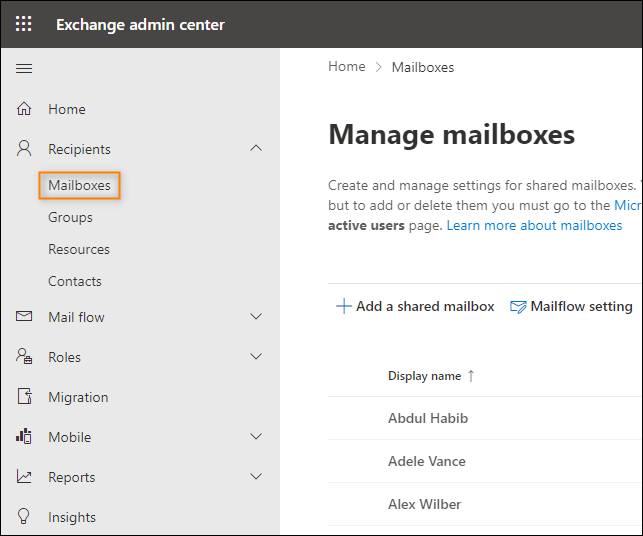Open Home in the left navigation

67,109
